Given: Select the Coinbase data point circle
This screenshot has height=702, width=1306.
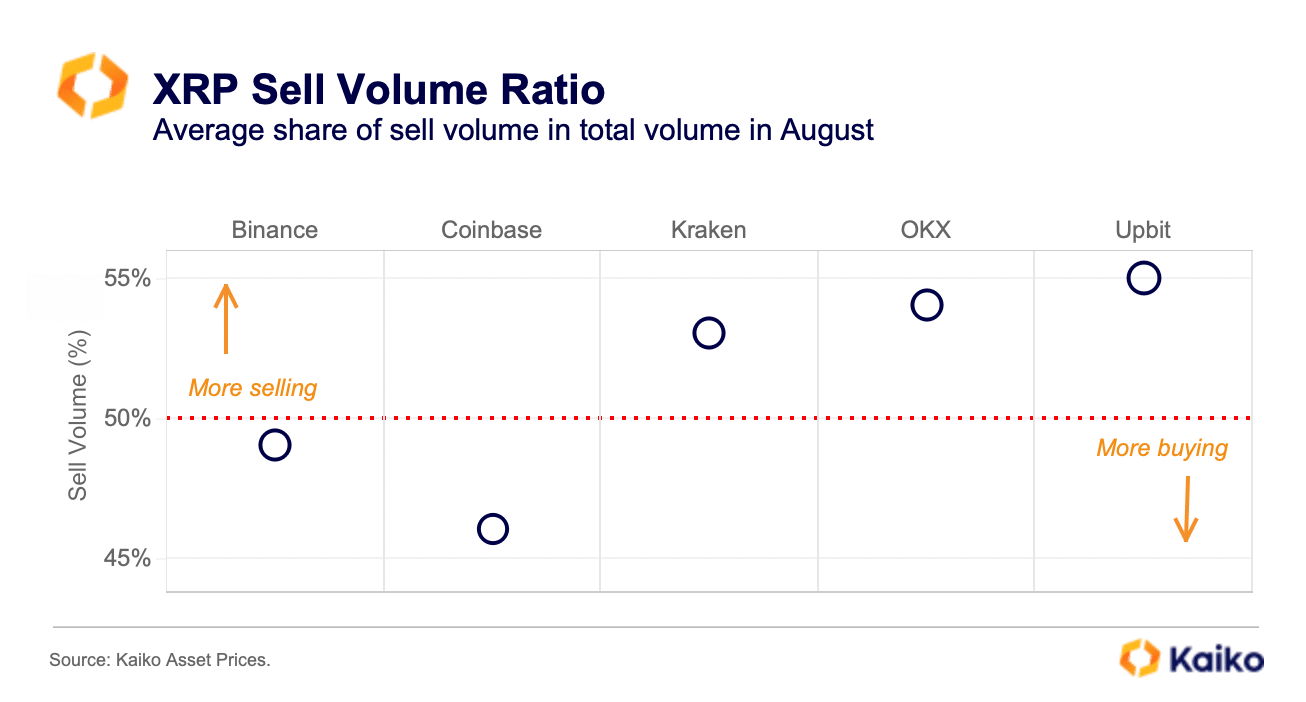Looking at the screenshot, I should 492,529.
